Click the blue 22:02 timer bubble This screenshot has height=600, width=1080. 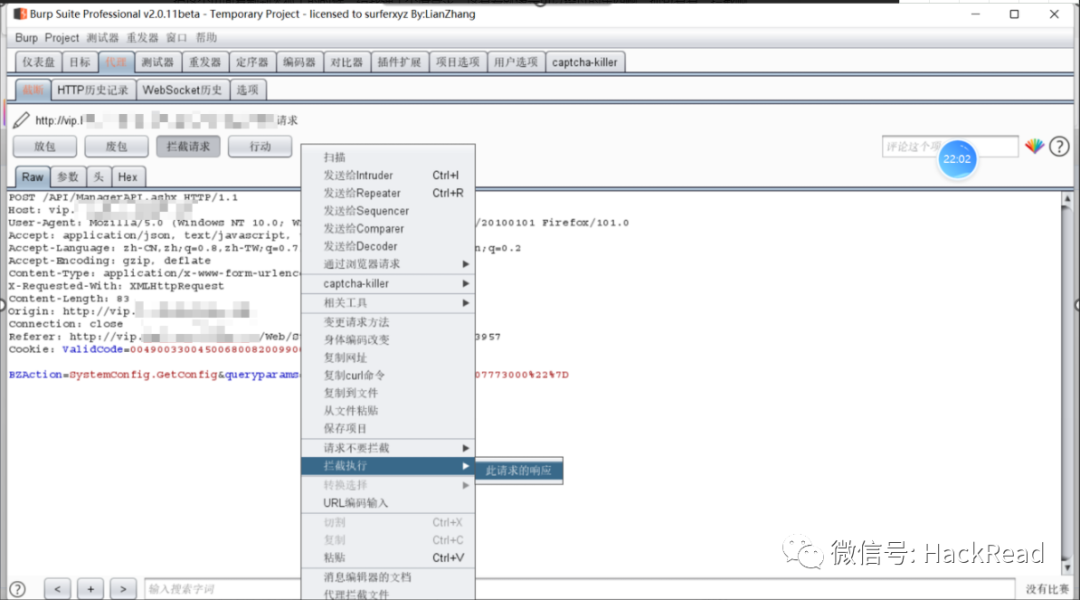957,158
